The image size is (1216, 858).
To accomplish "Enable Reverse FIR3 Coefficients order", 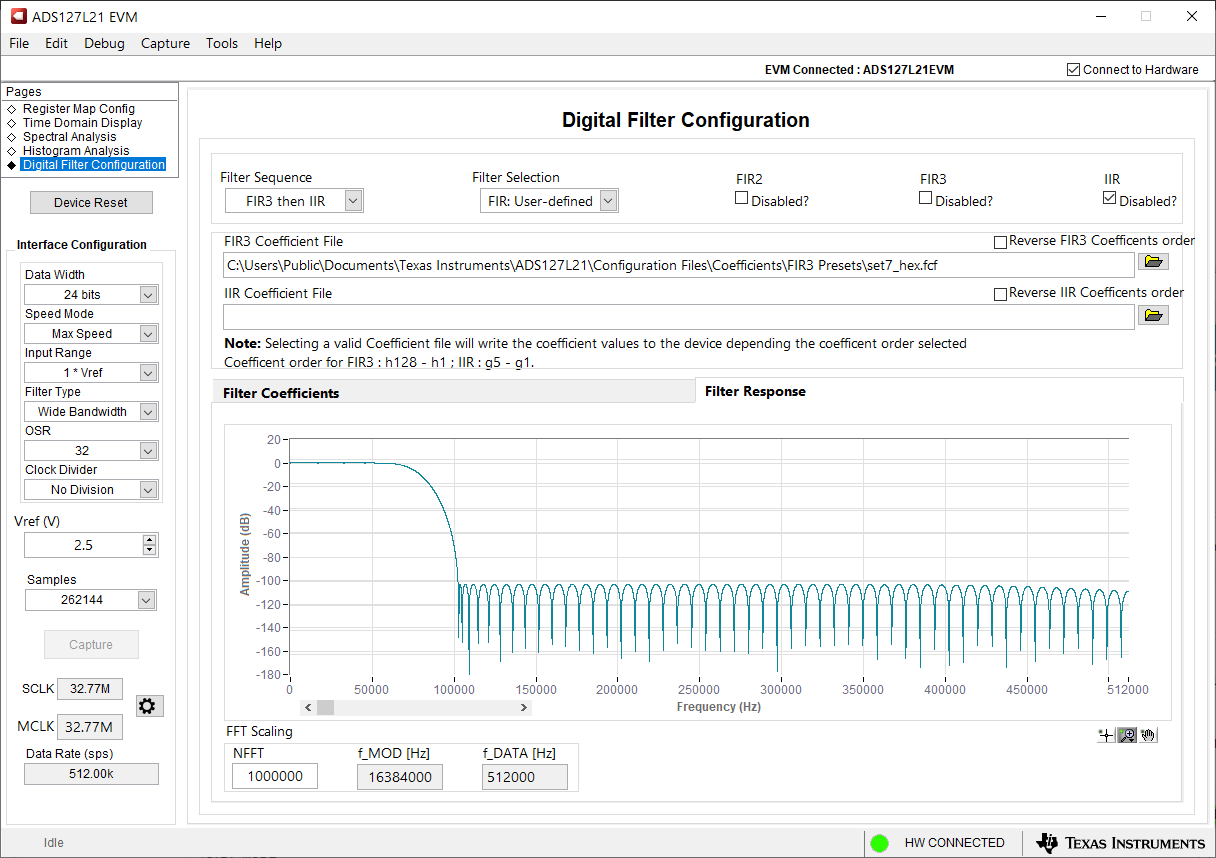I will pos(1001,242).
